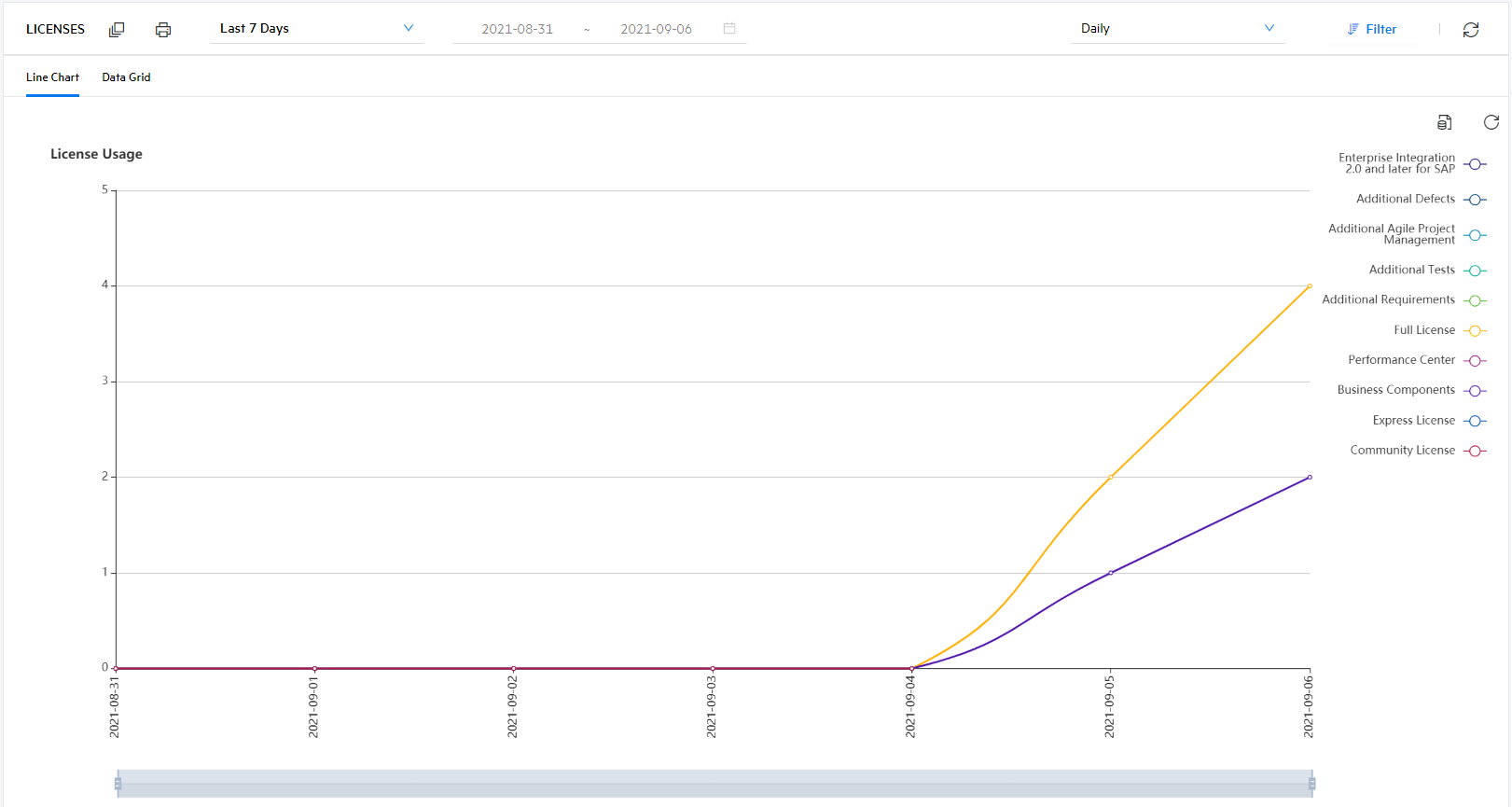Click the Filter funnel icon
The image size is (1512, 807).
pos(1353,30)
